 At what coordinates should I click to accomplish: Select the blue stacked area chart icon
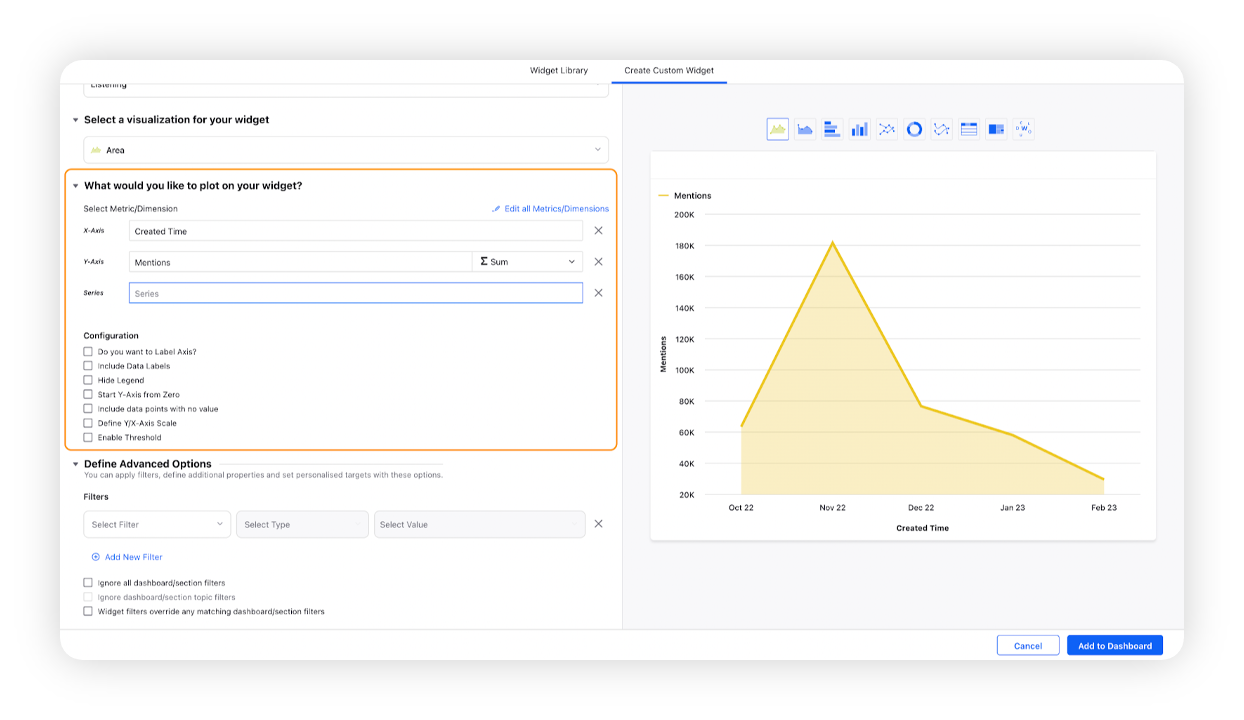(x=805, y=129)
